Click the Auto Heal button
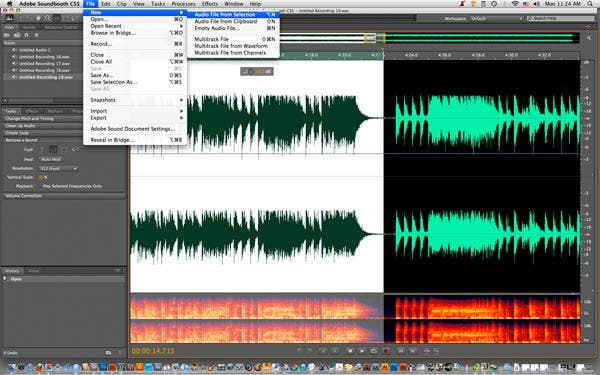 [51, 159]
